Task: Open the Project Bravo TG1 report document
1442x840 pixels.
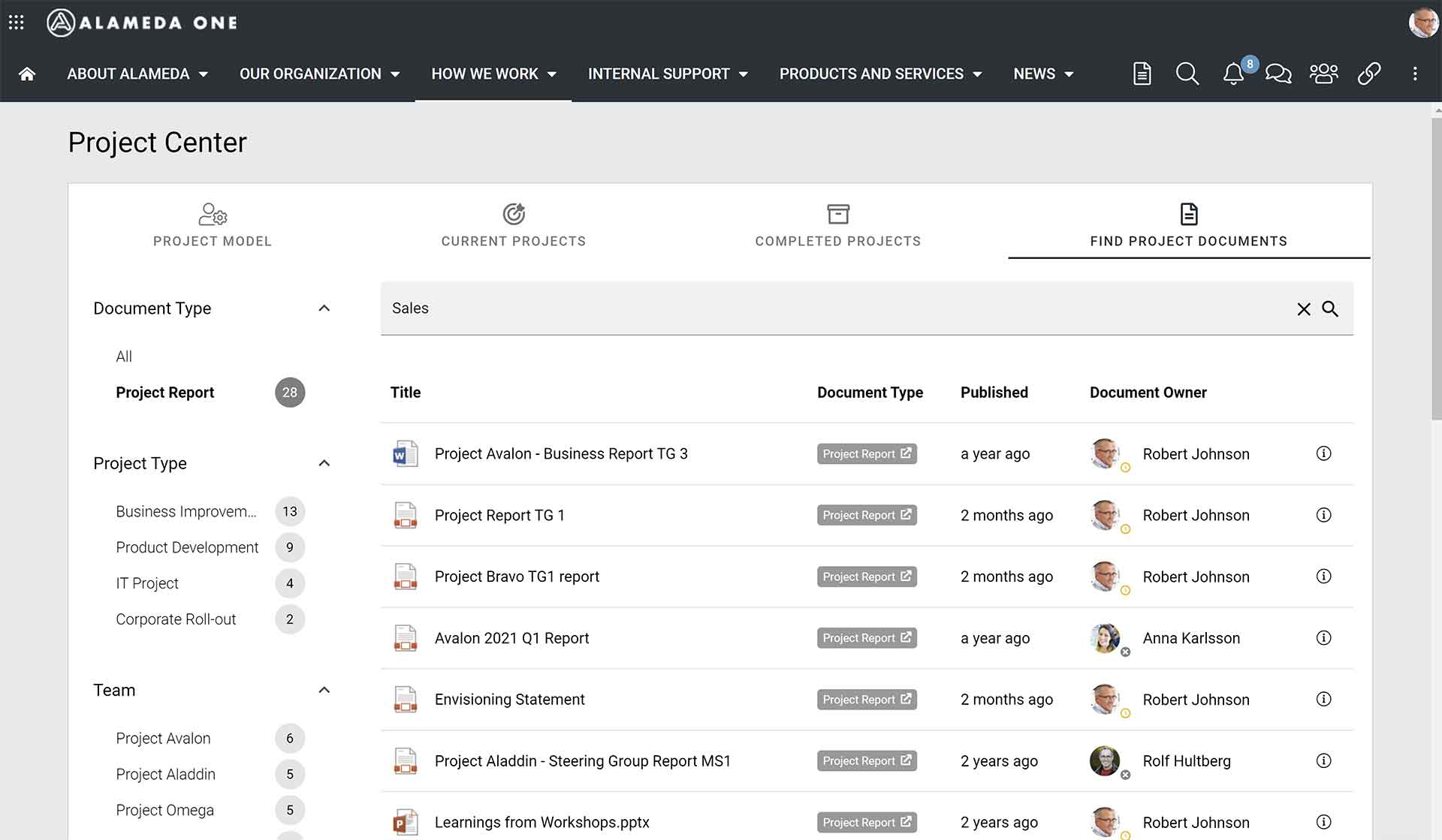Action: coord(517,577)
